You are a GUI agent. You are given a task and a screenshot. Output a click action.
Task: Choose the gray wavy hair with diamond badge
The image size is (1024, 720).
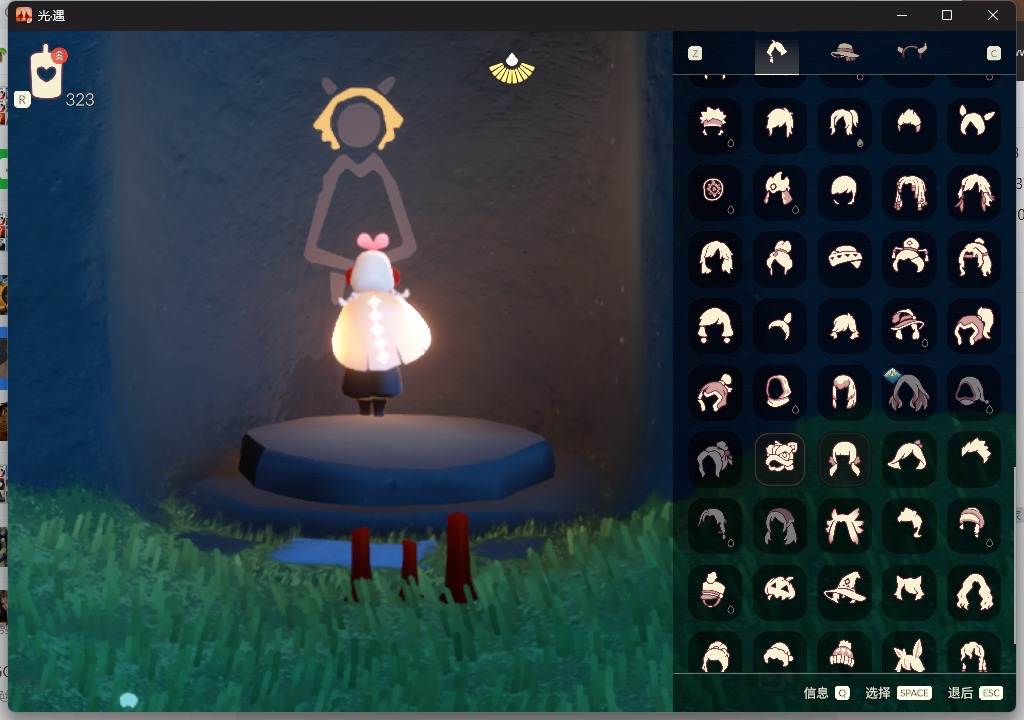pos(908,392)
